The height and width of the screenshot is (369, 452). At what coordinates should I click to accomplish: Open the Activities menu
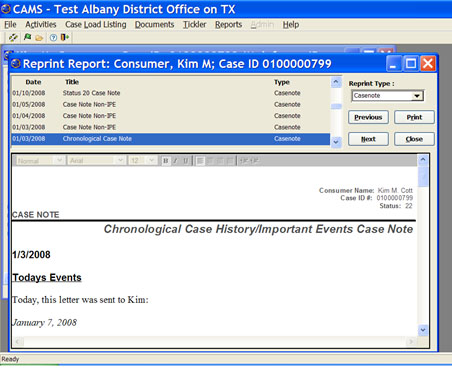point(41,25)
